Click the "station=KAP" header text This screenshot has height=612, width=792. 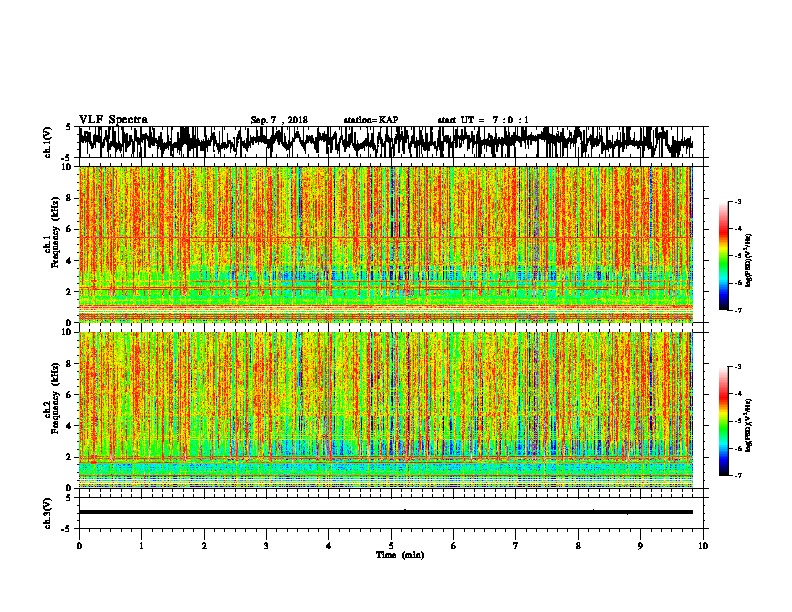[371, 120]
